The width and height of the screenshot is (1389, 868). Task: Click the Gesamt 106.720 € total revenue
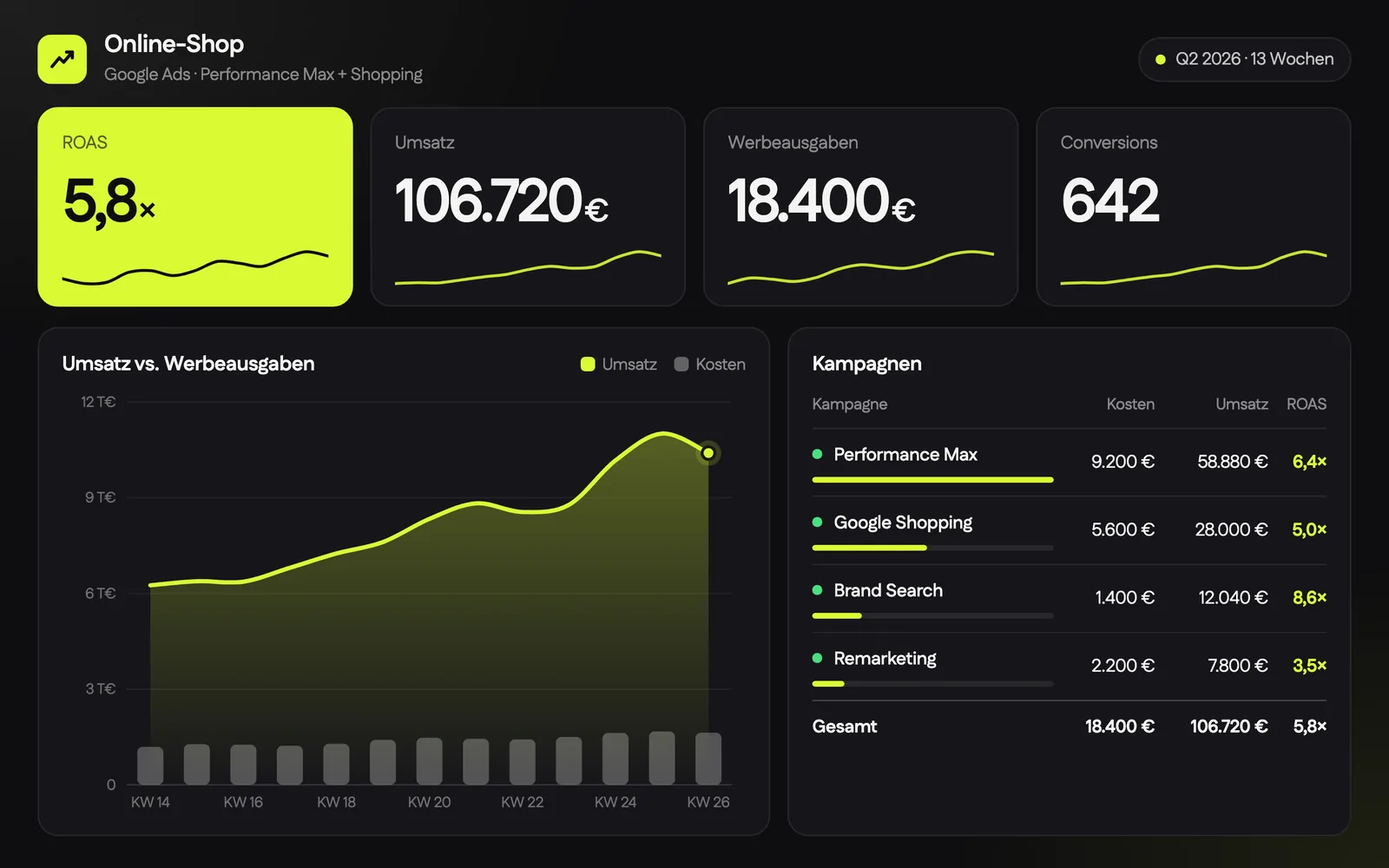1228,727
